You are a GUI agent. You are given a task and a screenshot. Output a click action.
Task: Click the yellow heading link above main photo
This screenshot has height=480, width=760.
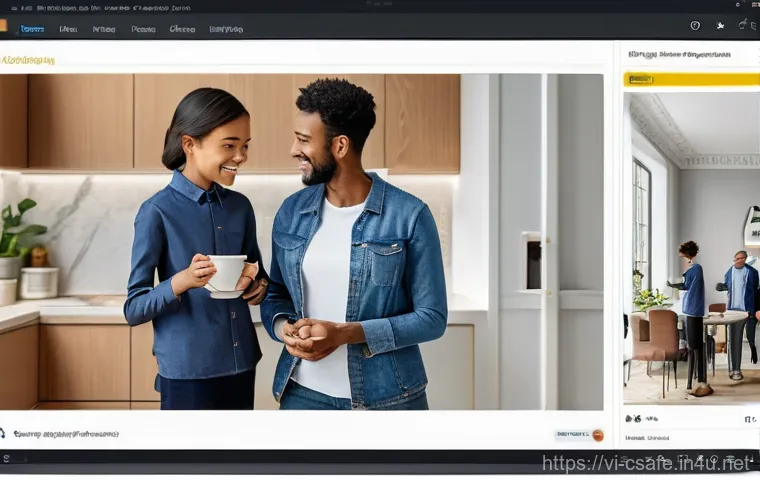28,61
